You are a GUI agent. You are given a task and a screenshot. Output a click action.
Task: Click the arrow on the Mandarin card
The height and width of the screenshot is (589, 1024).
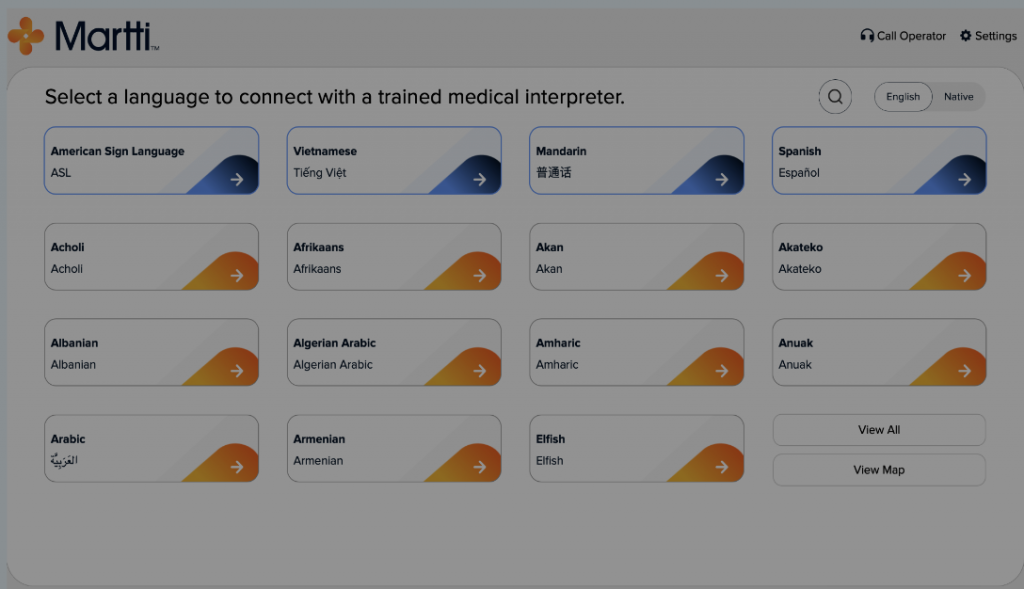point(722,180)
